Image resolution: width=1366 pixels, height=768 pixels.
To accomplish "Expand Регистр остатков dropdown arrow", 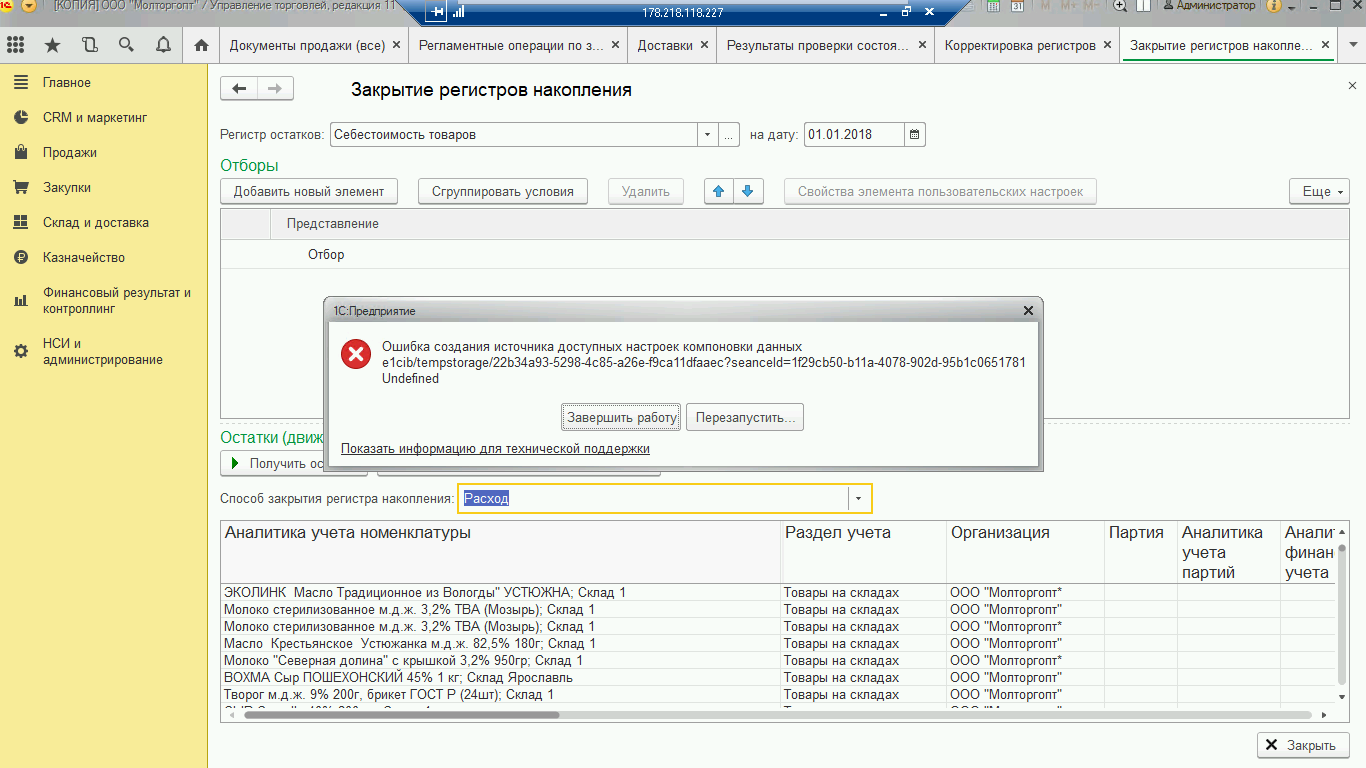I will pyautogui.click(x=707, y=134).
